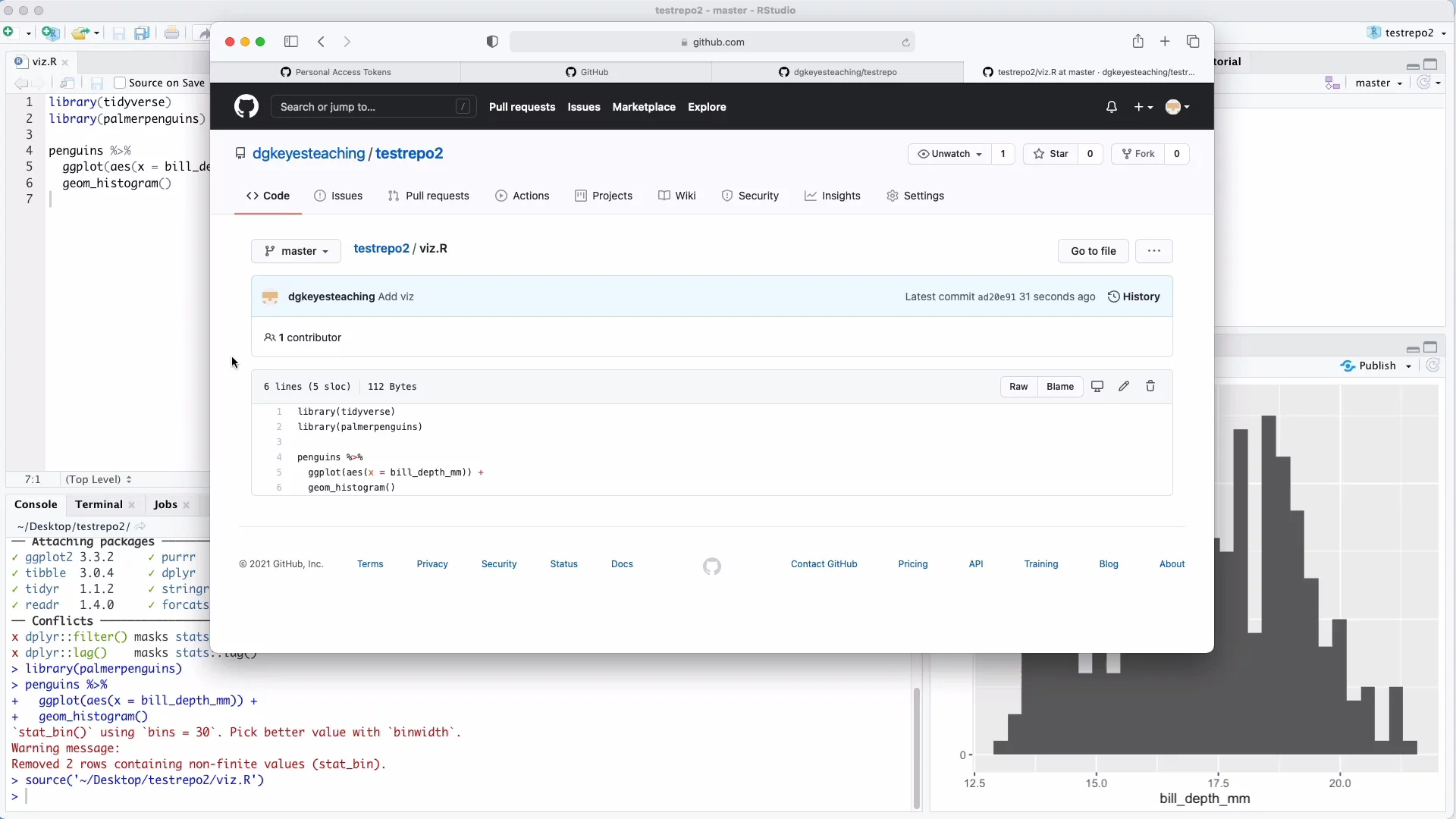
Task: Open the (Top Level) outline selector
Action: click(x=98, y=479)
